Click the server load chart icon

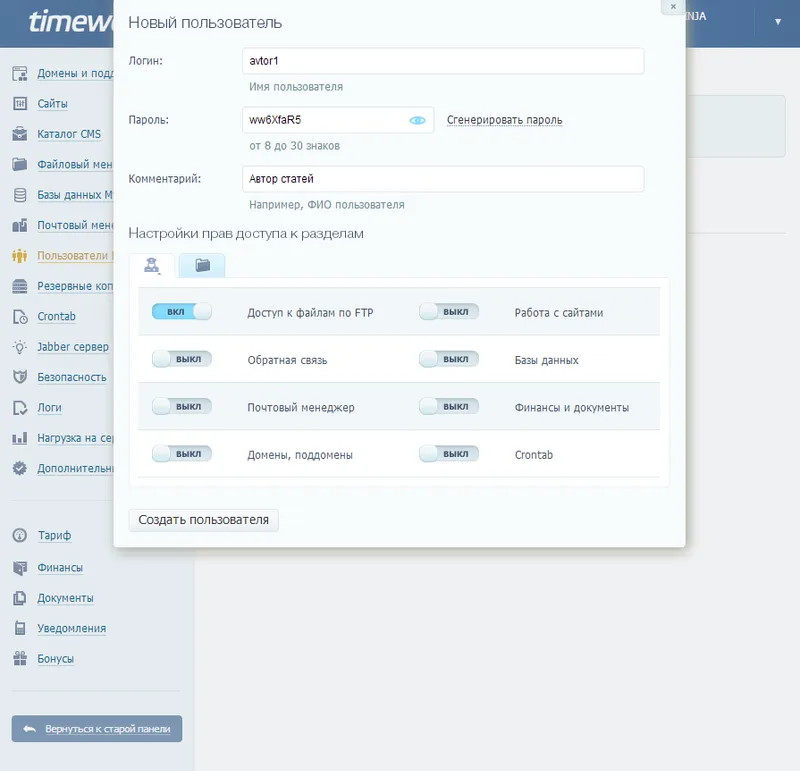tap(19, 438)
